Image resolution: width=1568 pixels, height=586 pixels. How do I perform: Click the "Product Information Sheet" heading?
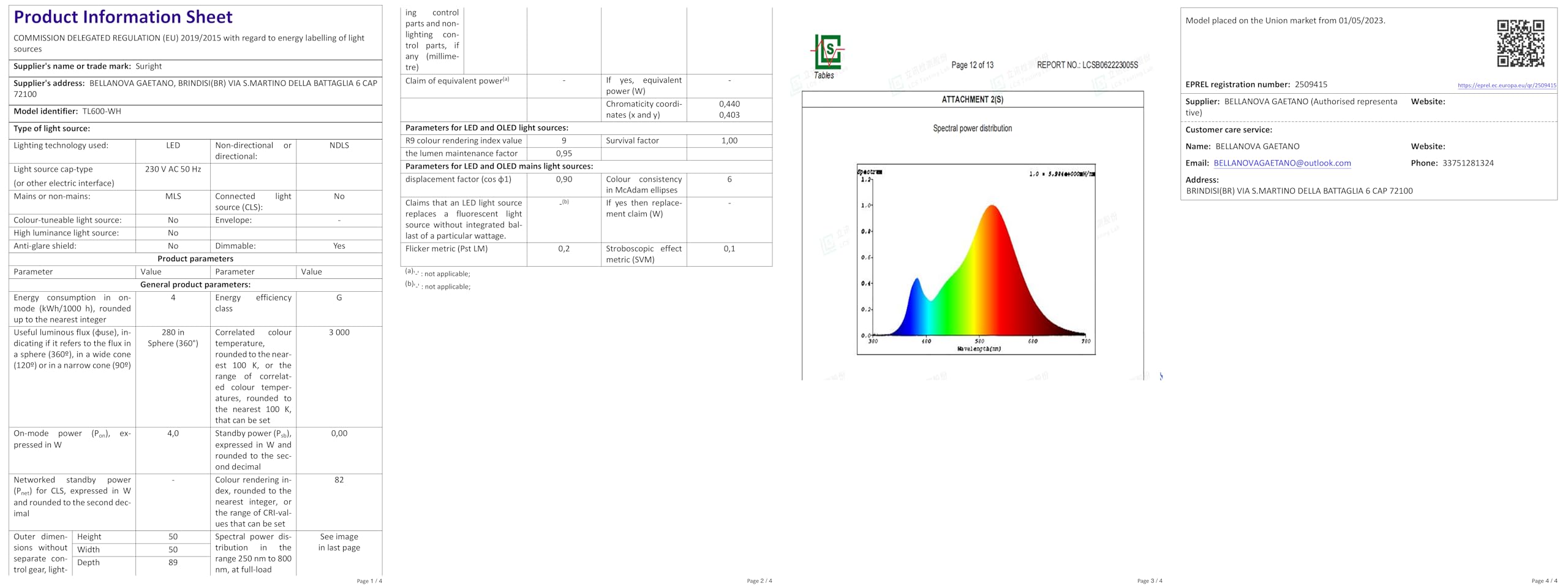coord(123,17)
